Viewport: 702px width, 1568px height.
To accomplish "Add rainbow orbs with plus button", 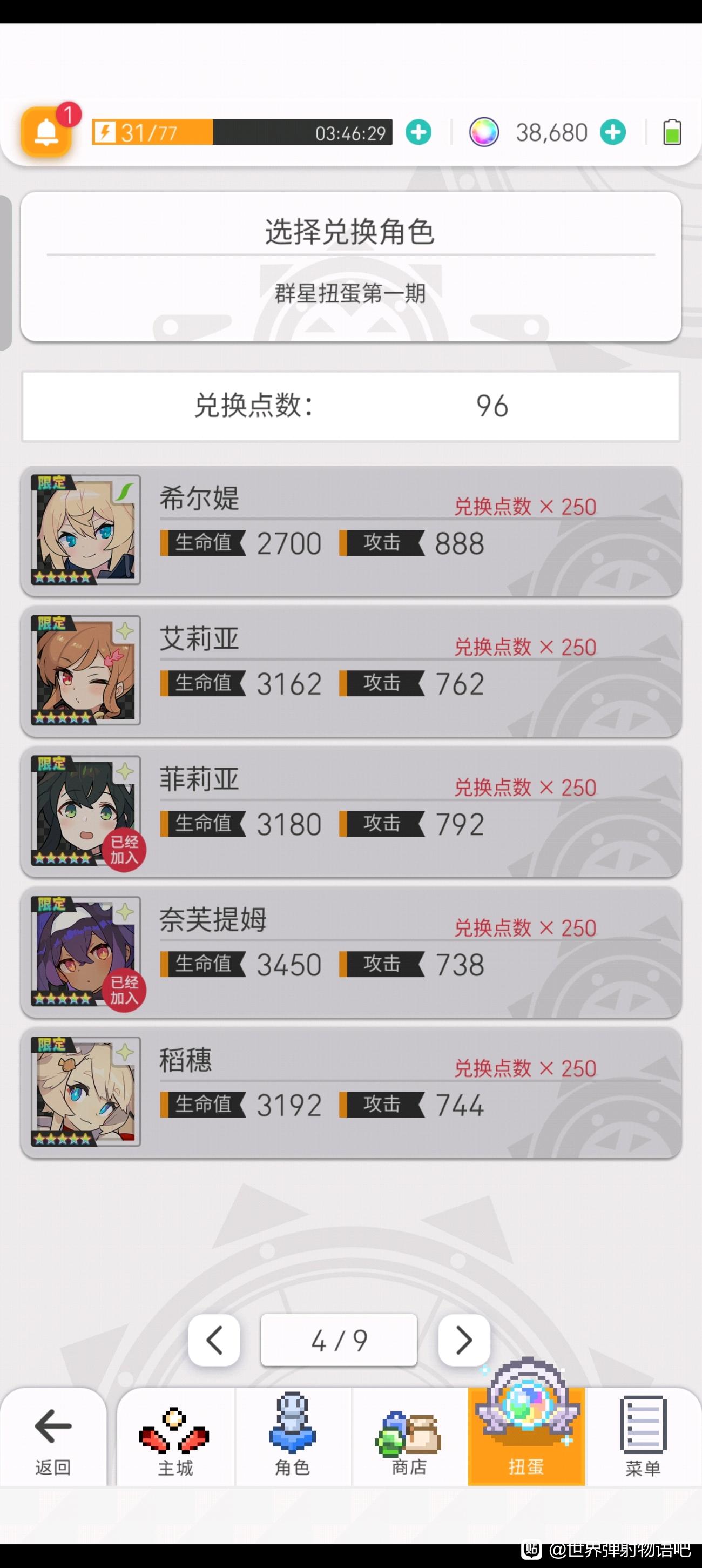I will [612, 132].
